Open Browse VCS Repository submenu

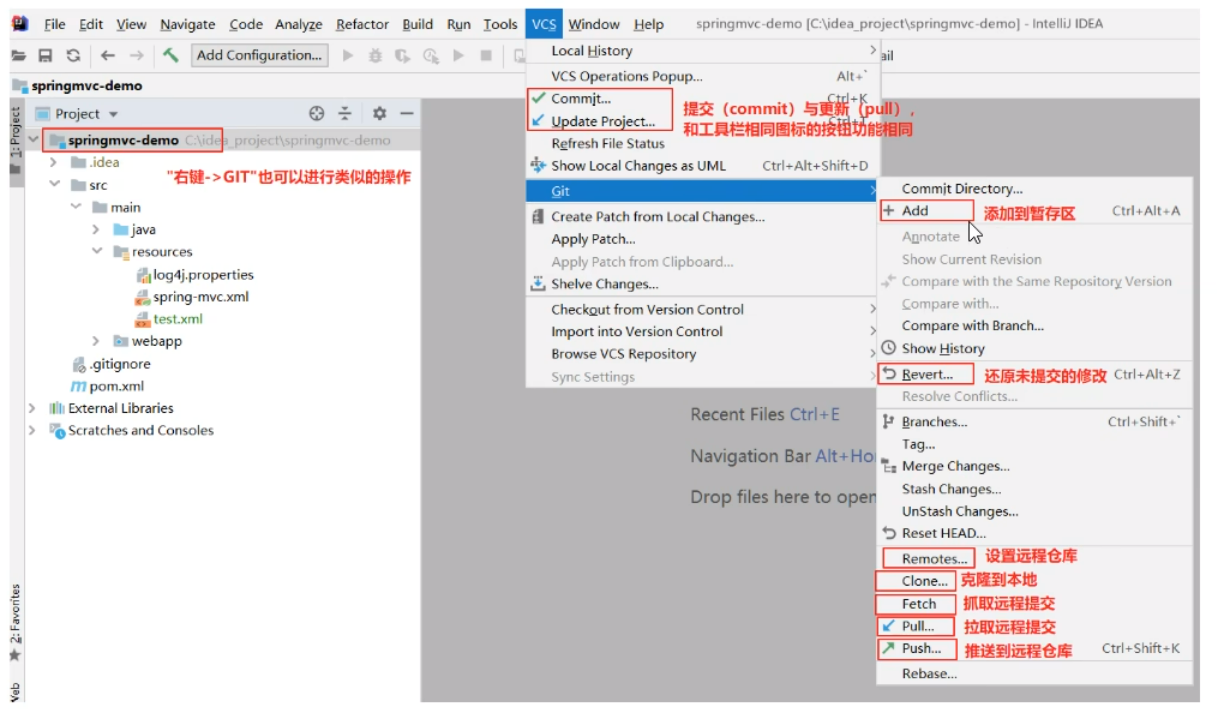tap(702, 354)
